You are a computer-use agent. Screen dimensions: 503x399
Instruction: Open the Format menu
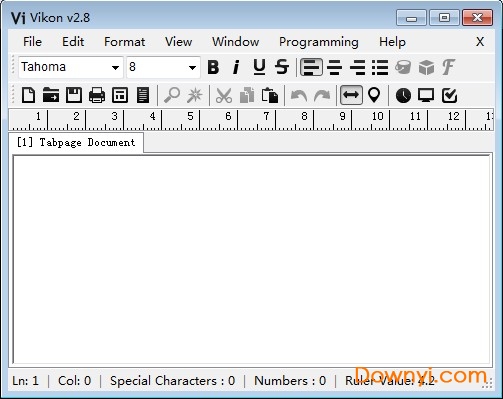coord(124,42)
